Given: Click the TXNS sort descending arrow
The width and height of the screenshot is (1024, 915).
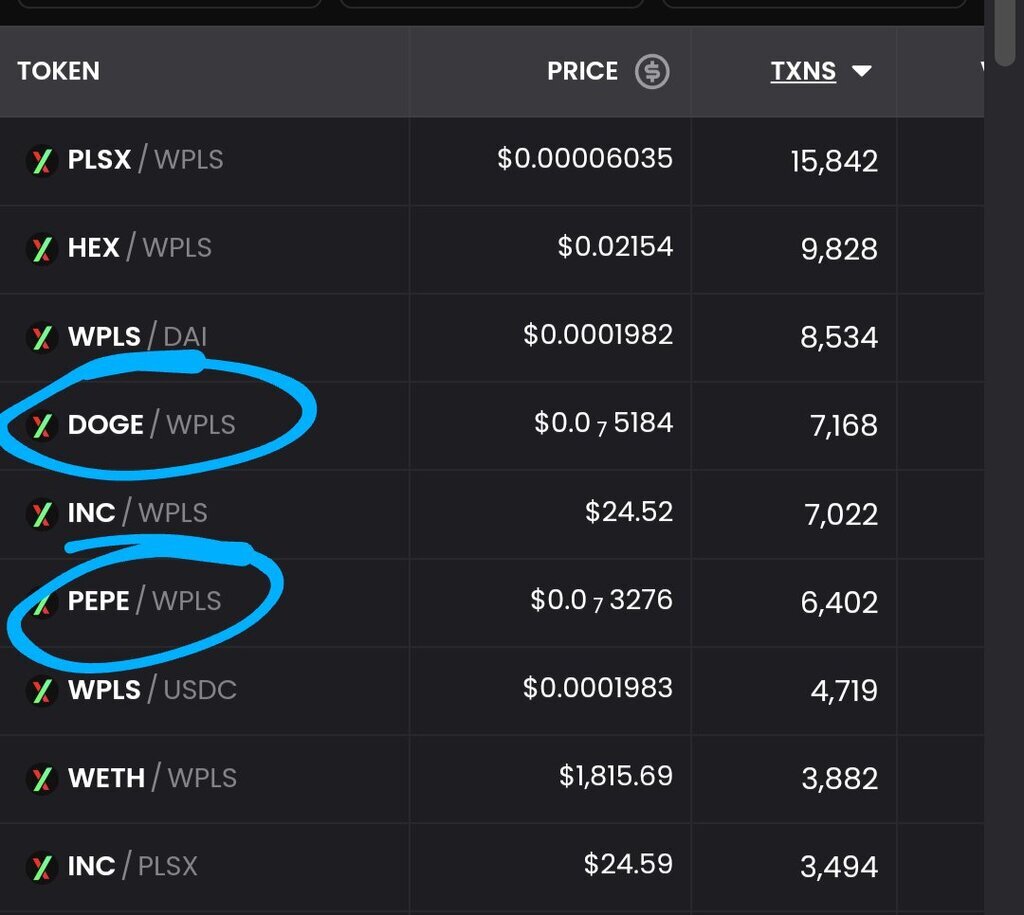Looking at the screenshot, I should (861, 72).
